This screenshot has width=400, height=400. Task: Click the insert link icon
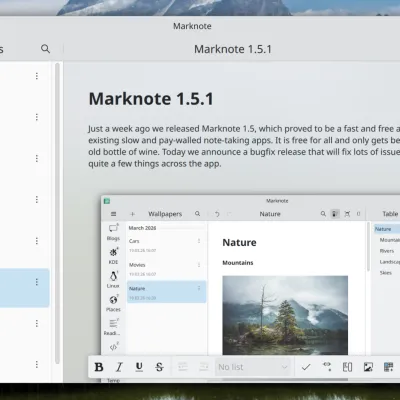(327, 367)
